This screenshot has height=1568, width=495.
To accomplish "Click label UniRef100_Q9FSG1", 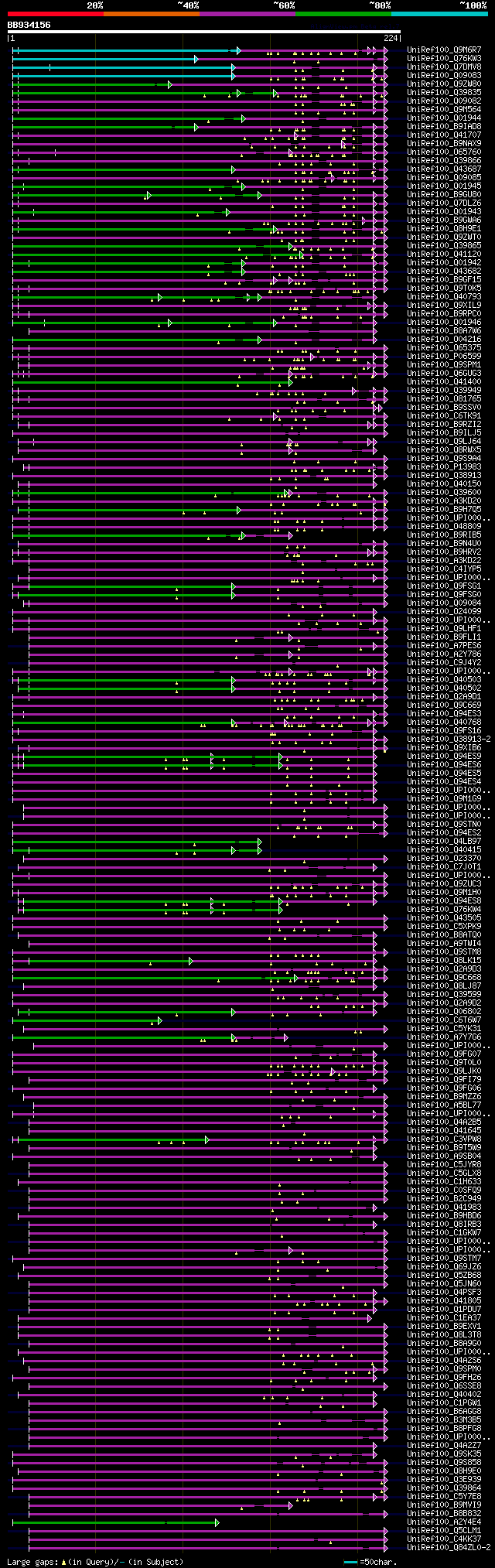I will click(x=444, y=586).
